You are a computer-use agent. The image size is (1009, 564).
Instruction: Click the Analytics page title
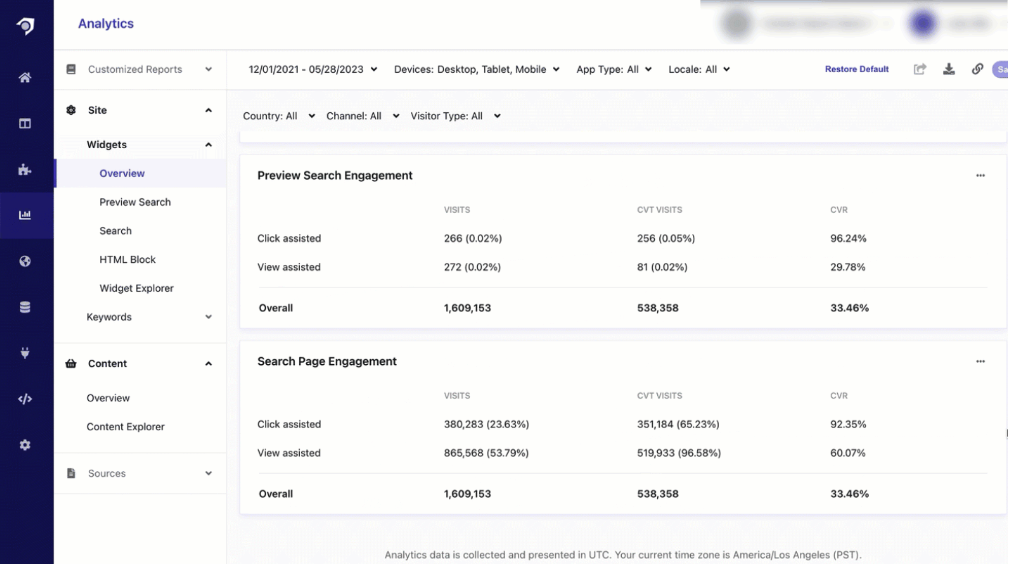pos(106,24)
